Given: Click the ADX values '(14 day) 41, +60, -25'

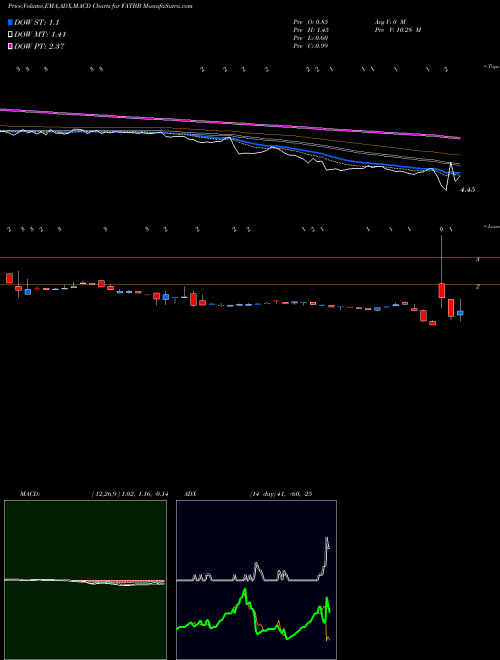Looking at the screenshot, I should [x=280, y=494].
